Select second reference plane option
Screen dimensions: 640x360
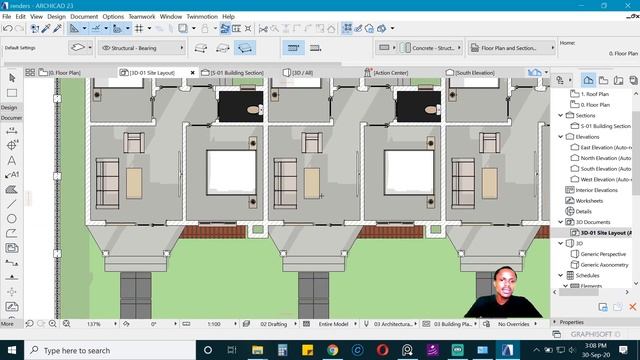click(x=315, y=48)
